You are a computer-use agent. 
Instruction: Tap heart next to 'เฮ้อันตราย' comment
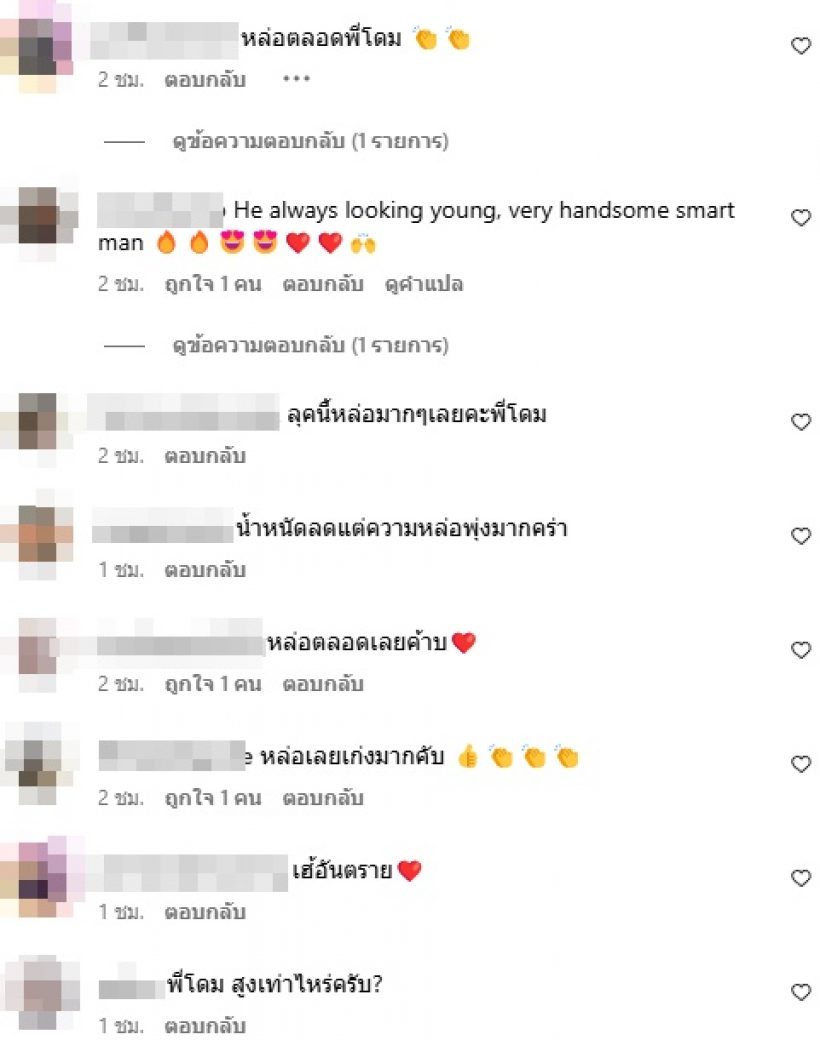(x=801, y=878)
